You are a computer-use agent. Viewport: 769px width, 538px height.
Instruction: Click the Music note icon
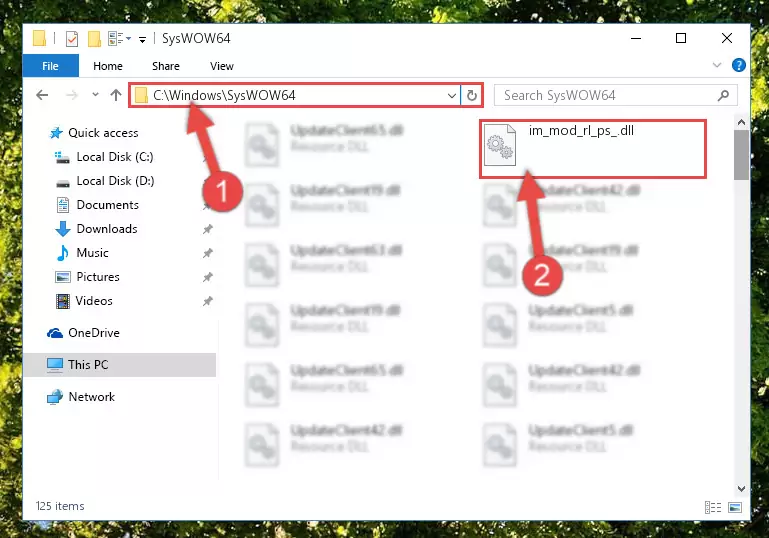63,253
